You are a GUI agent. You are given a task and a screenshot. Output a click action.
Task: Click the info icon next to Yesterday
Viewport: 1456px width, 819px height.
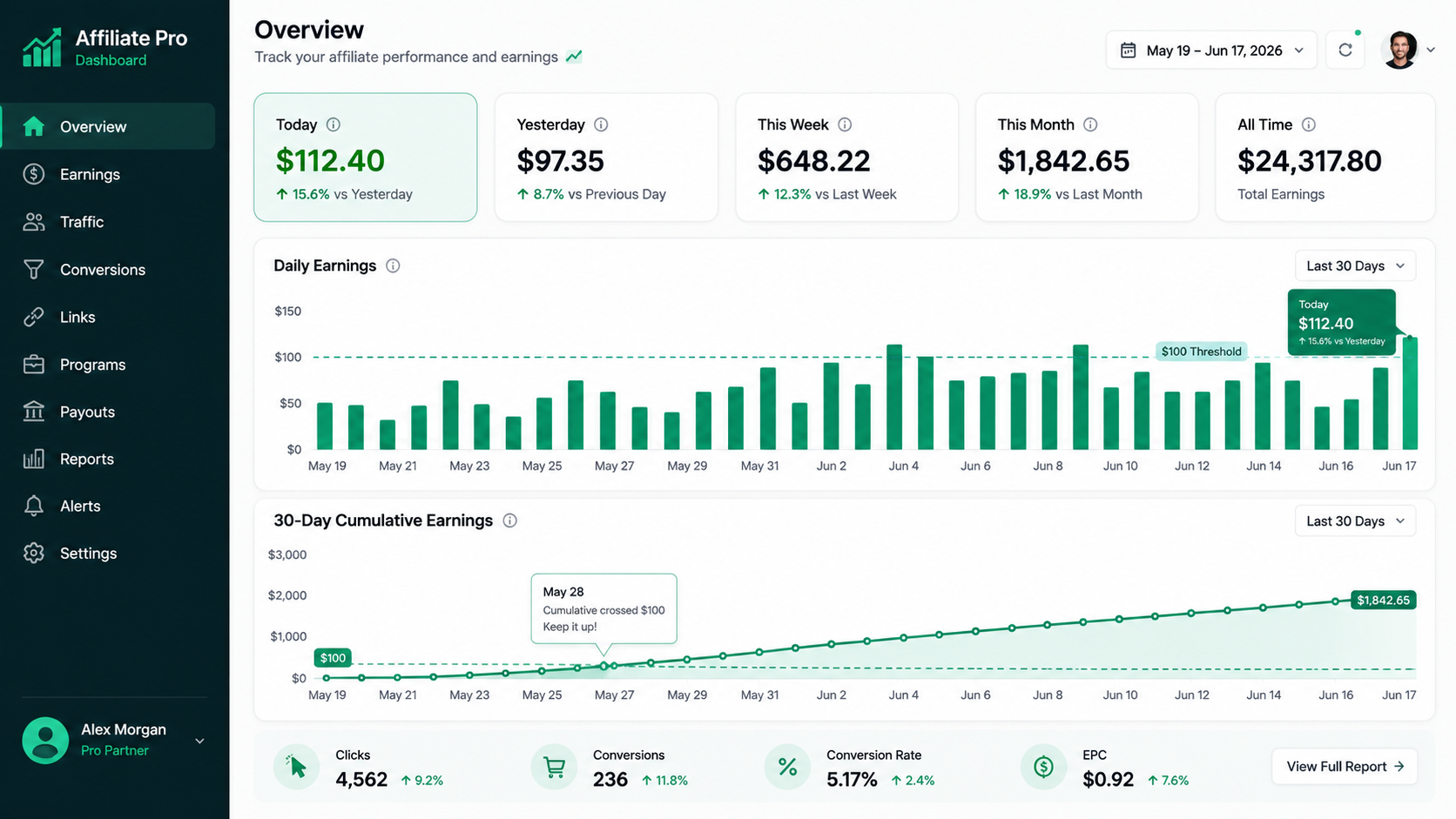click(x=601, y=124)
